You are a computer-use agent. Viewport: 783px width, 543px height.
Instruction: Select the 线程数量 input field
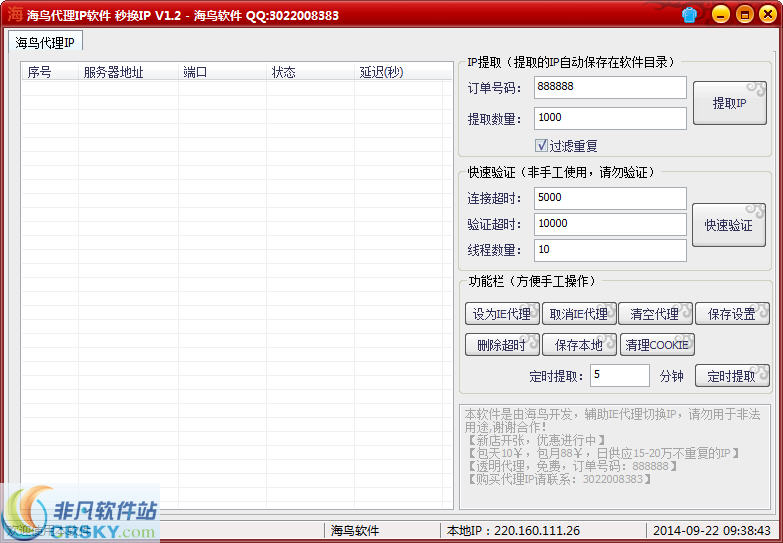click(609, 250)
